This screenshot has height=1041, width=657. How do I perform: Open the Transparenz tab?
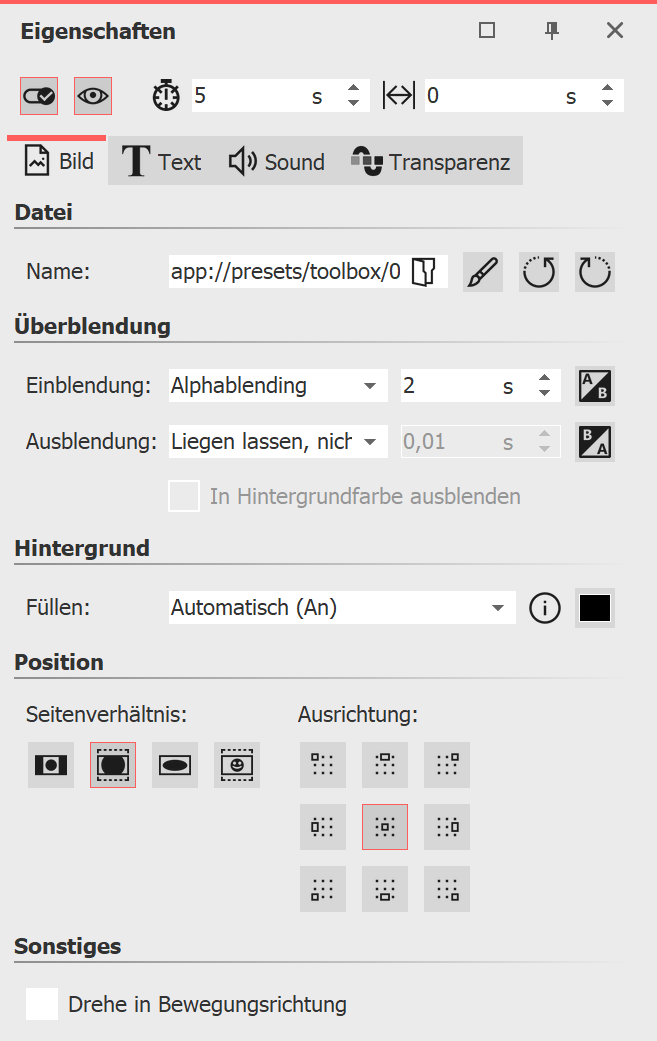coord(430,161)
